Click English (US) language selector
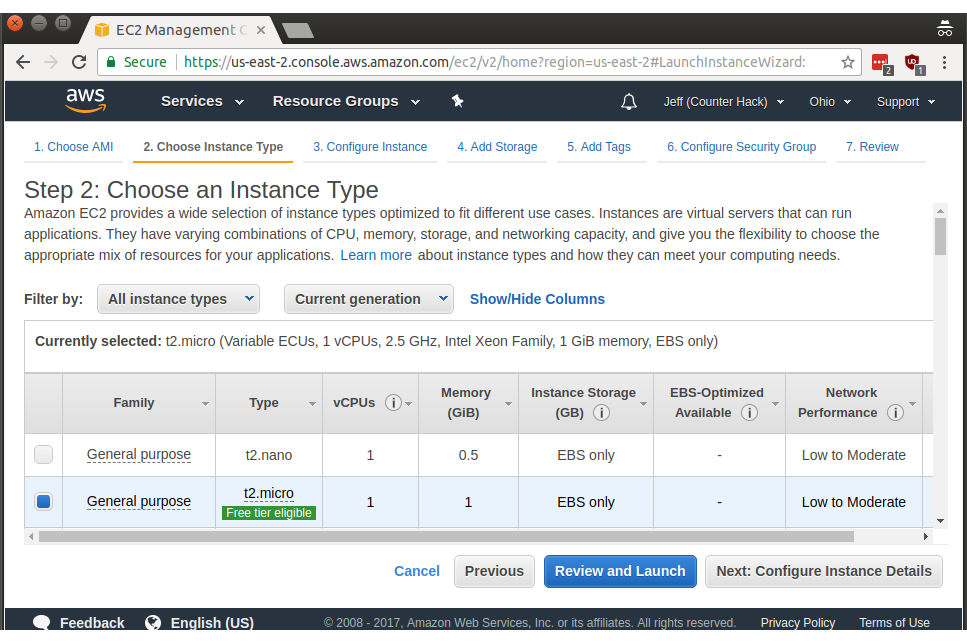 [212, 623]
